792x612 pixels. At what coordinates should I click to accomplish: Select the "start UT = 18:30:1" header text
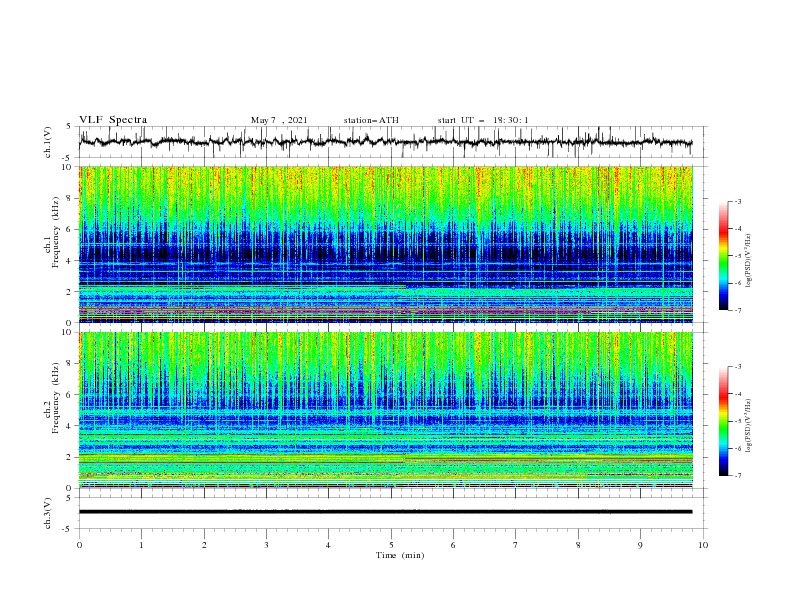pos(483,120)
